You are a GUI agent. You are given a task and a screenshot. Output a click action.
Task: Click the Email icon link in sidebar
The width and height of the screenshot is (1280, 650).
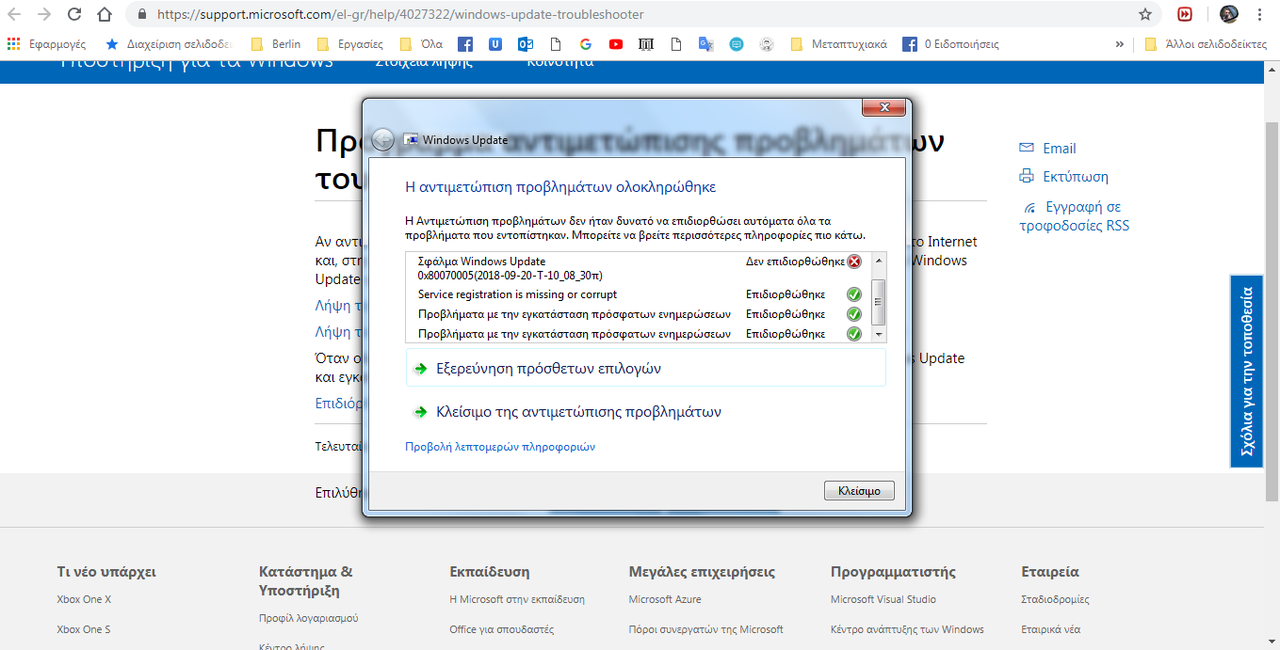(1026, 148)
